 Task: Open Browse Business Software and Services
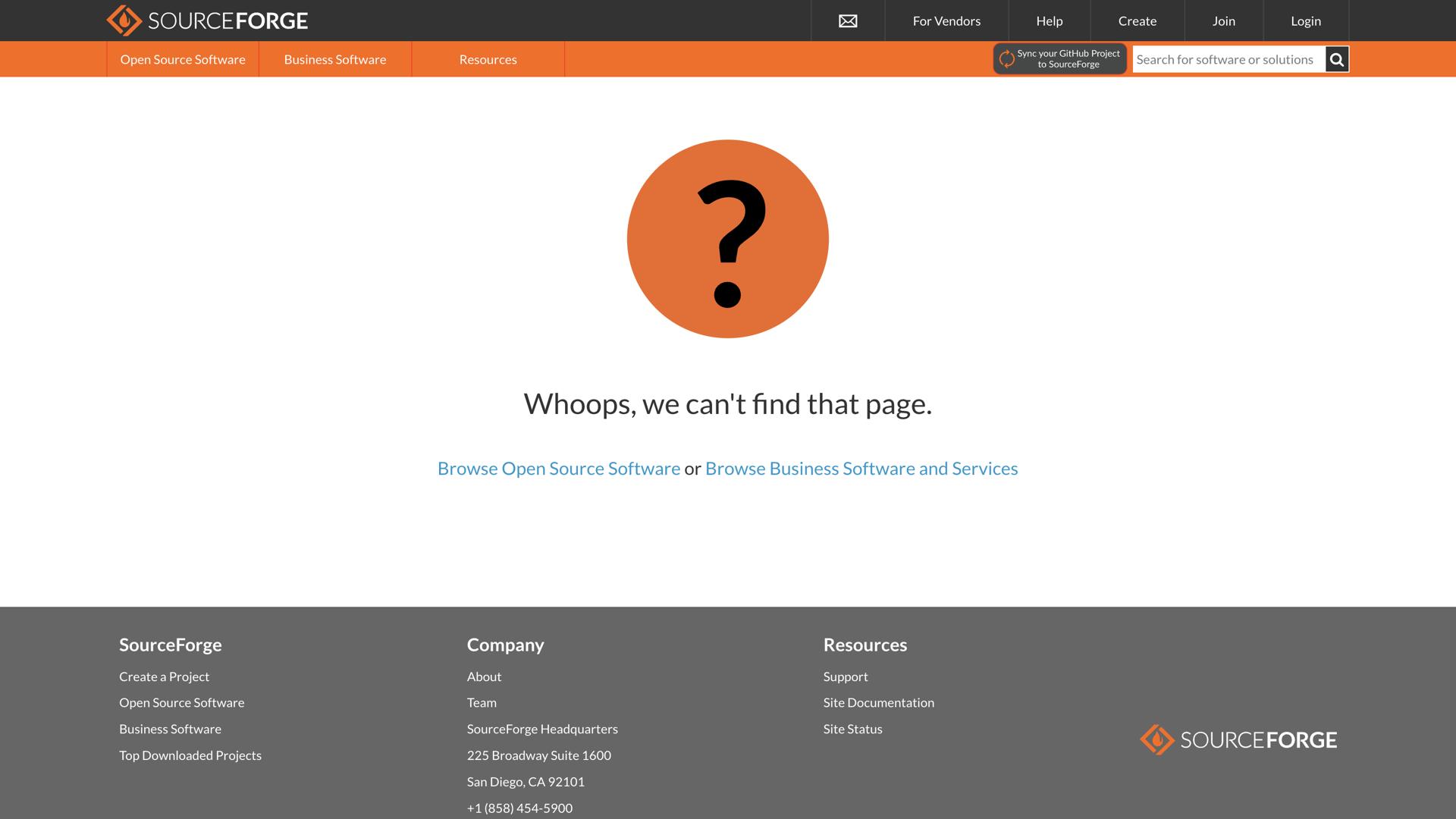pos(861,468)
